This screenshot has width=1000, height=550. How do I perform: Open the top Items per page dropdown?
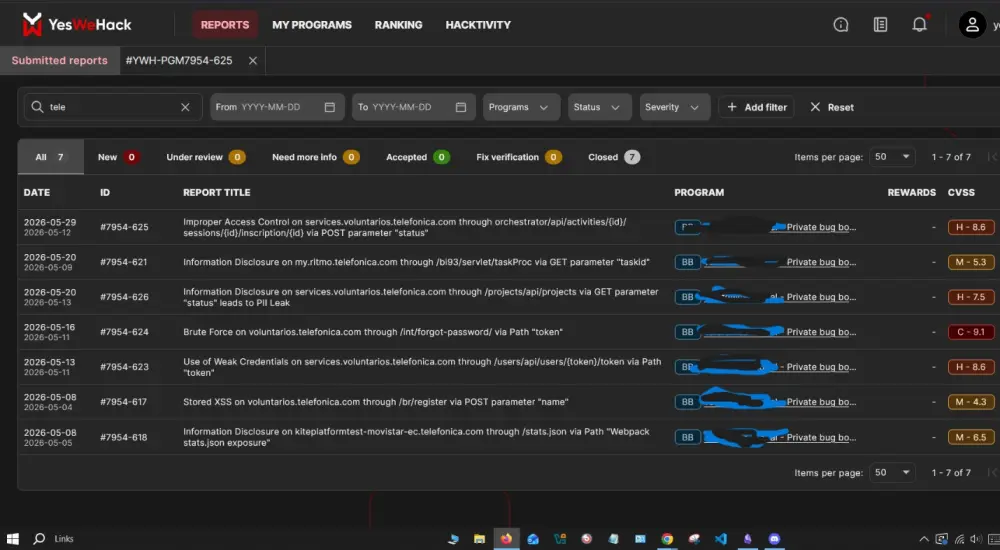pyautogui.click(x=892, y=157)
